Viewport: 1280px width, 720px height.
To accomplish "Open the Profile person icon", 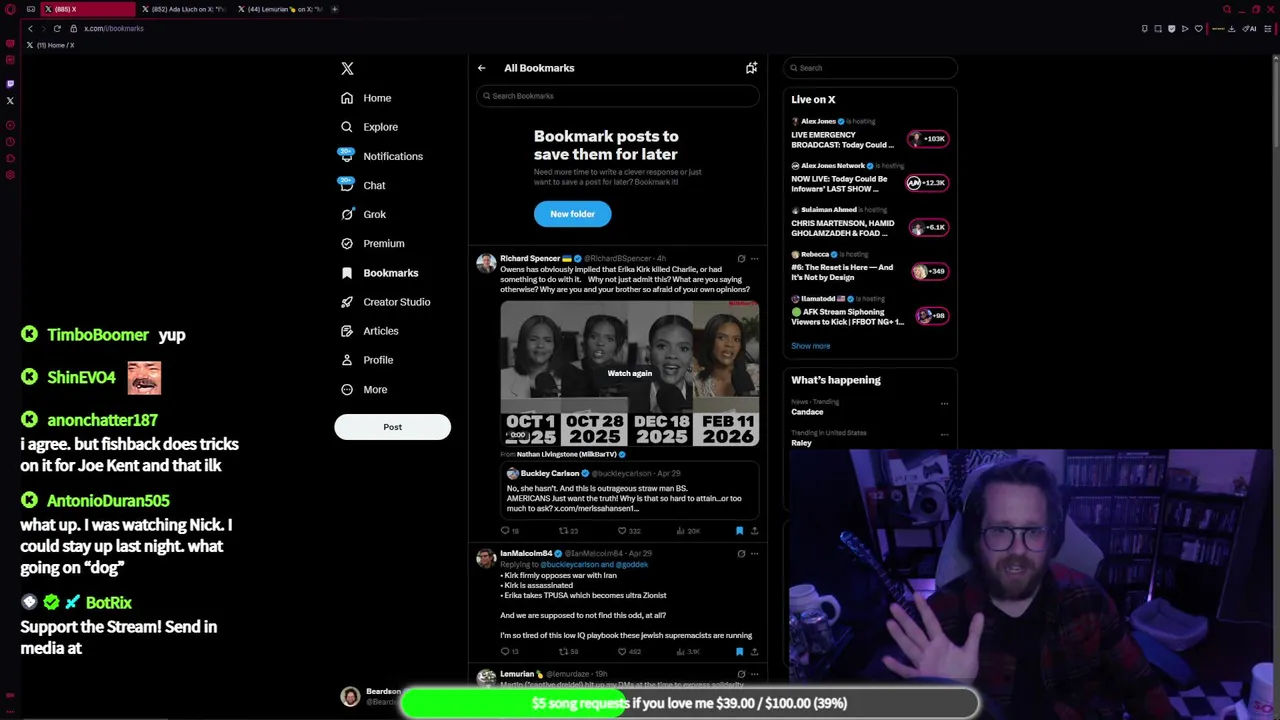I will (x=347, y=360).
